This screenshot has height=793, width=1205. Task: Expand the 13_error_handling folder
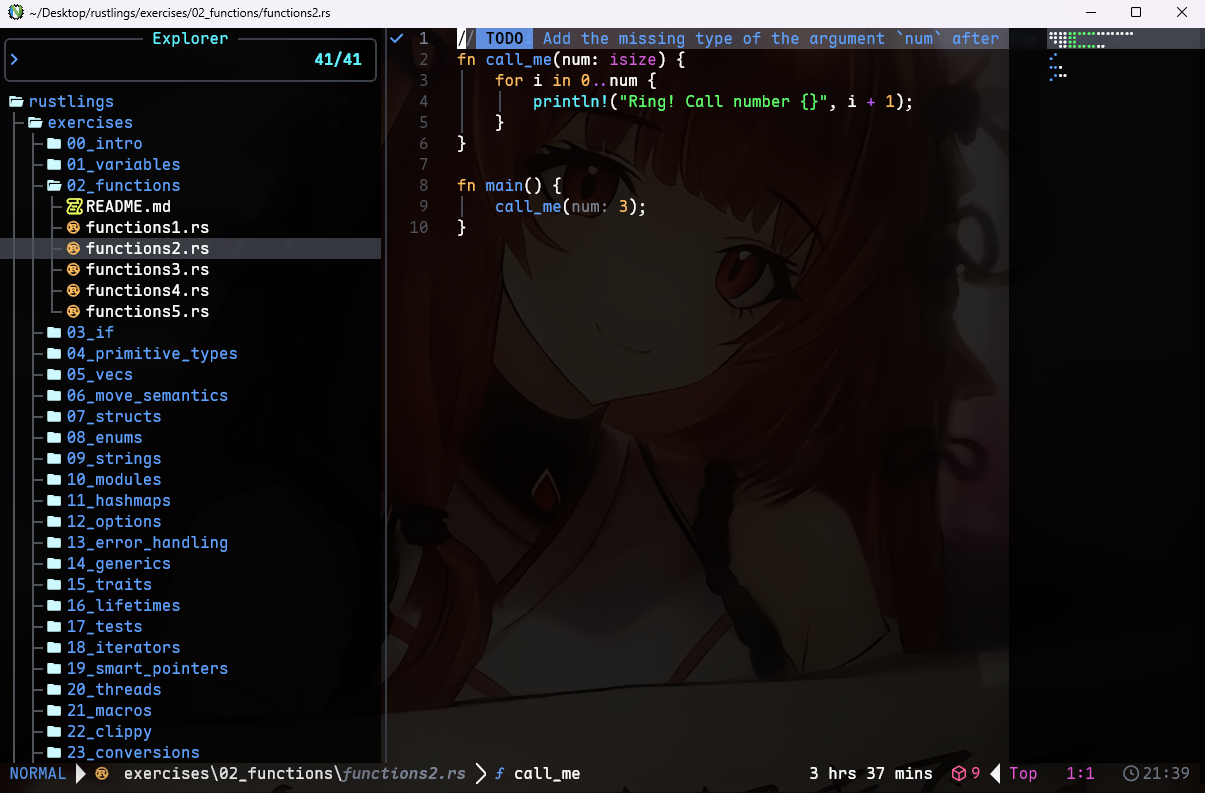(x=147, y=543)
